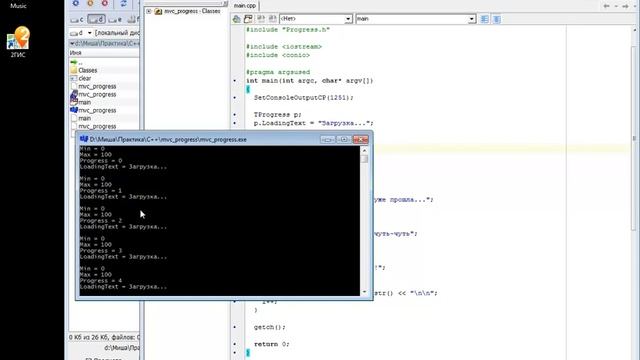Click the TProgress p; declaration line
640x360 pixels.
point(278,115)
